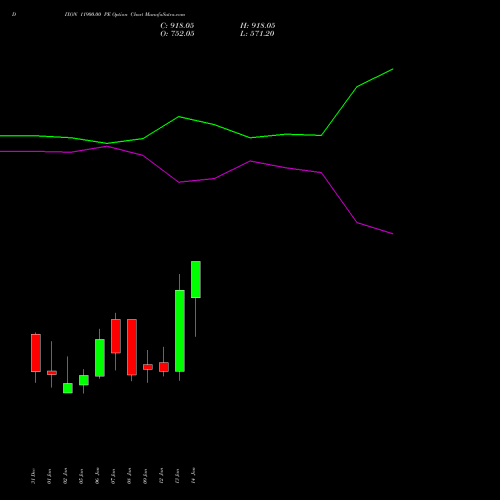Click the green candlestick above 06 Jan
Image resolution: width=500 pixels, height=500 pixels.
click(100, 358)
